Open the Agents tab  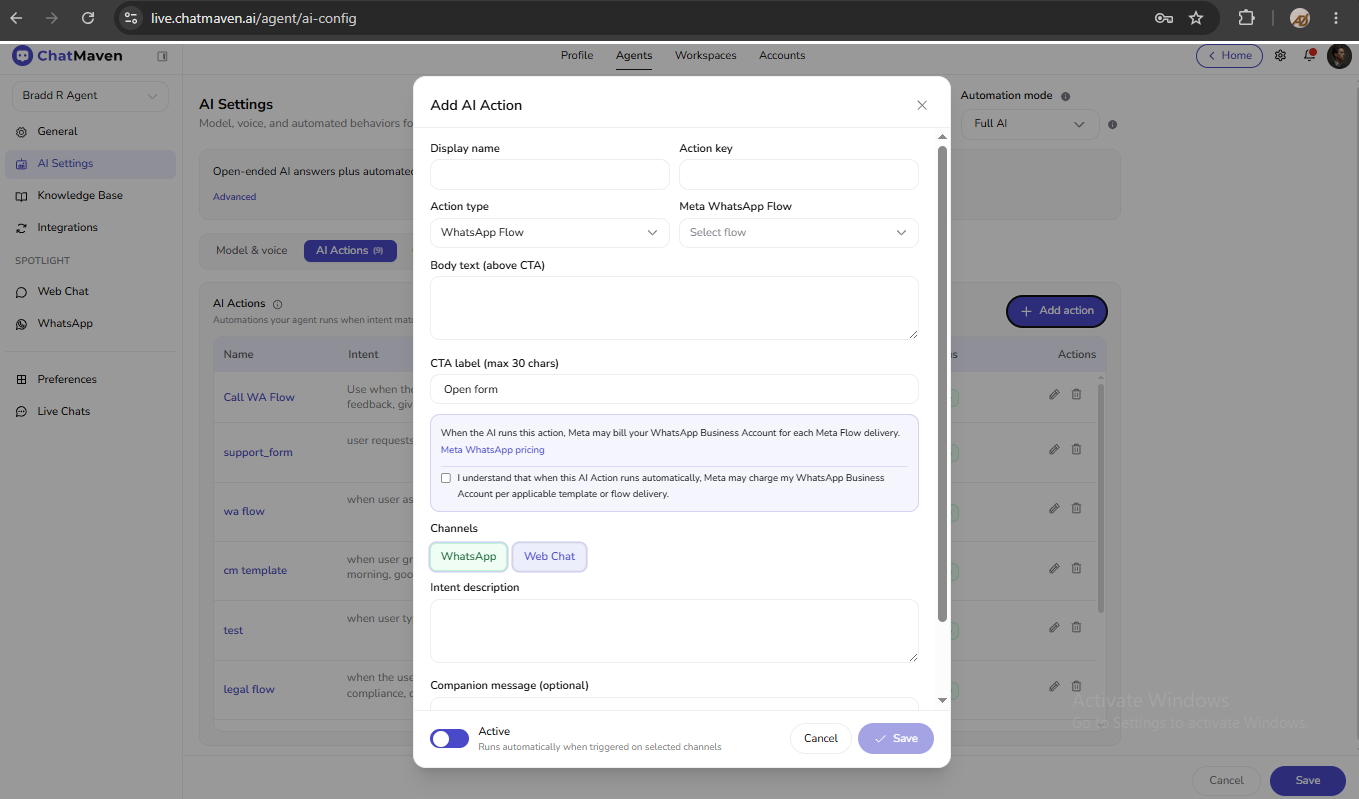(x=634, y=56)
